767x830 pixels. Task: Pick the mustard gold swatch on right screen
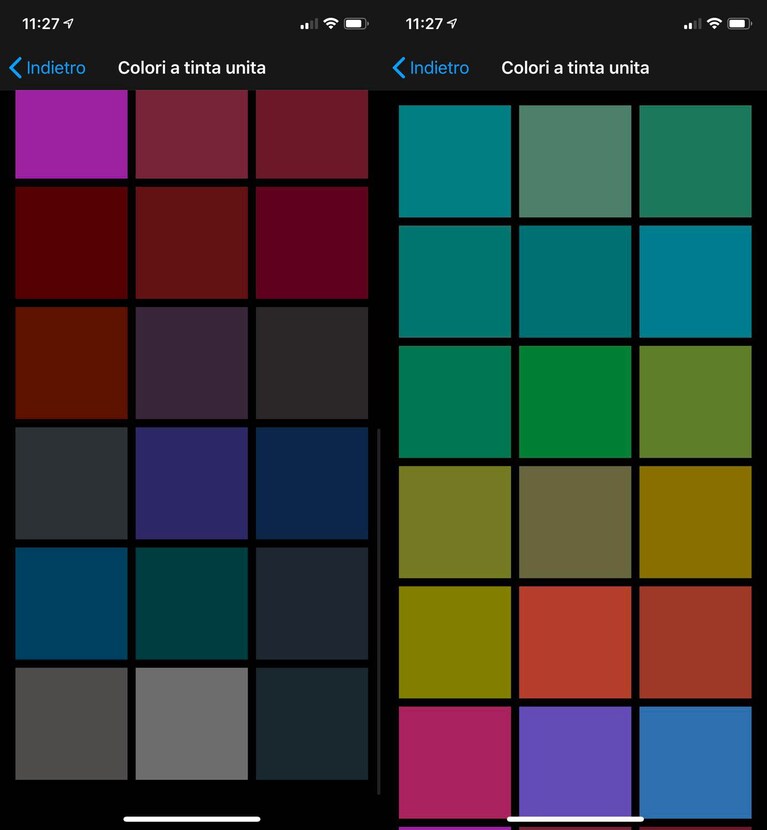click(695, 522)
